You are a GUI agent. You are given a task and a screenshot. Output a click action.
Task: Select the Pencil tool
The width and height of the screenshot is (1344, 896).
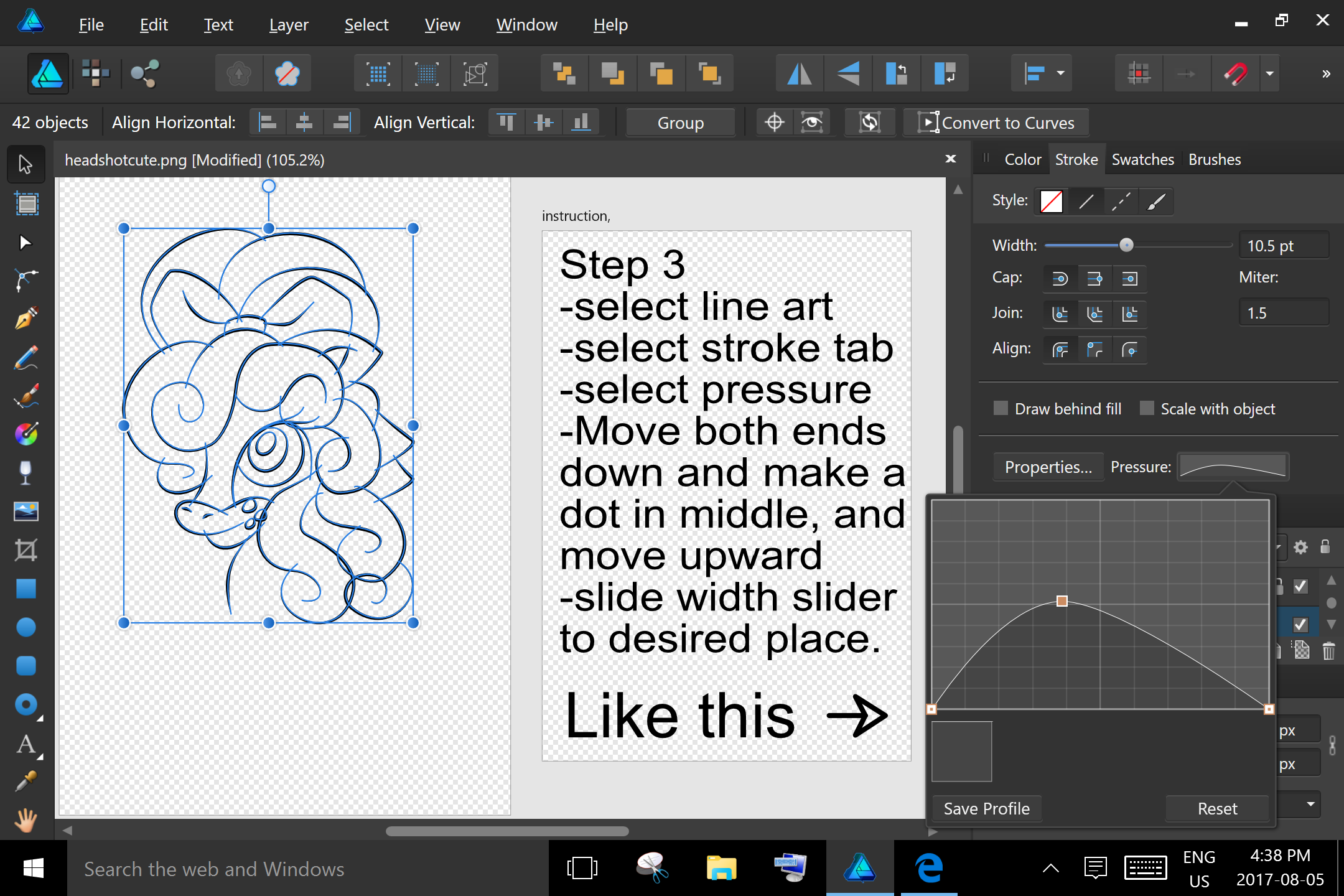tap(26, 358)
